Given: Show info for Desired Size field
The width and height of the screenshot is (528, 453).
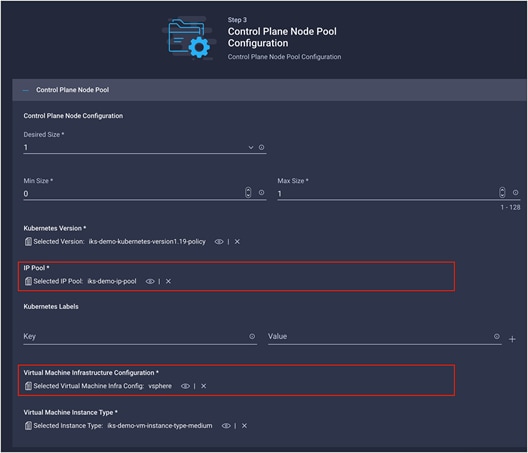Looking at the screenshot, I should [261, 147].
